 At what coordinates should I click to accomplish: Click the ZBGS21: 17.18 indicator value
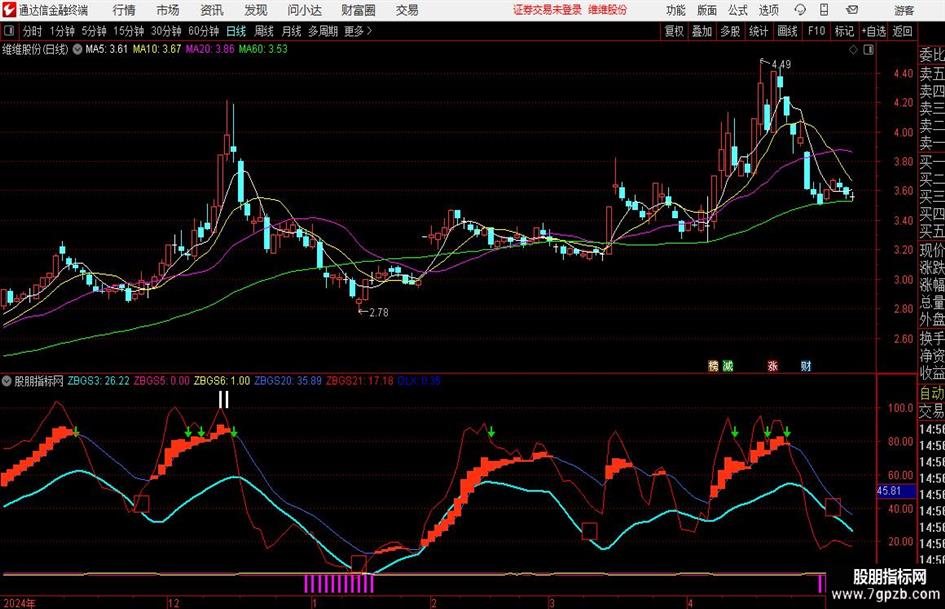pyautogui.click(x=360, y=381)
